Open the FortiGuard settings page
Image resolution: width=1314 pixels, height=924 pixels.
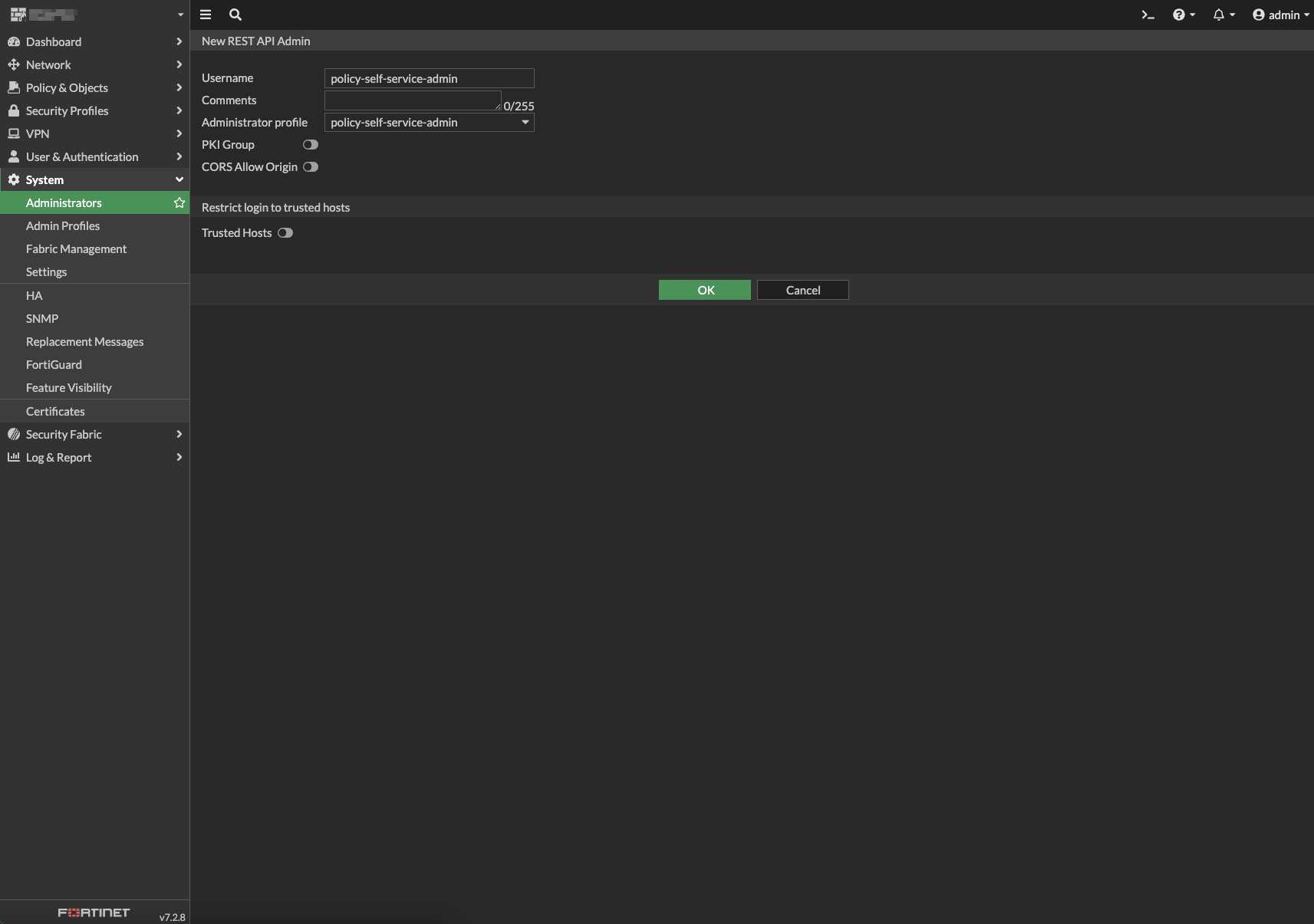pyautogui.click(x=54, y=364)
